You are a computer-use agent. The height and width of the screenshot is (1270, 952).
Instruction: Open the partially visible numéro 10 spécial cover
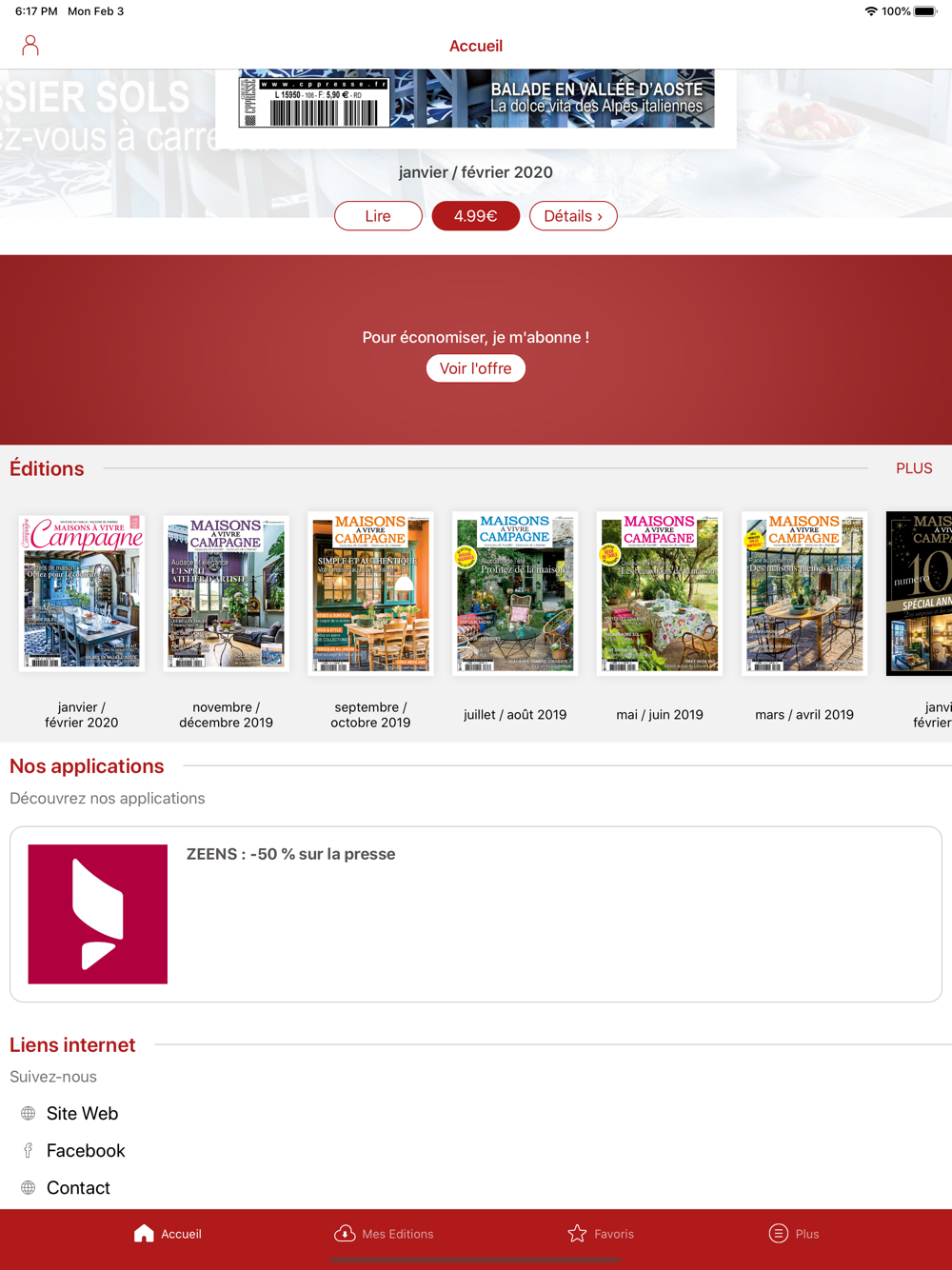coord(920,593)
